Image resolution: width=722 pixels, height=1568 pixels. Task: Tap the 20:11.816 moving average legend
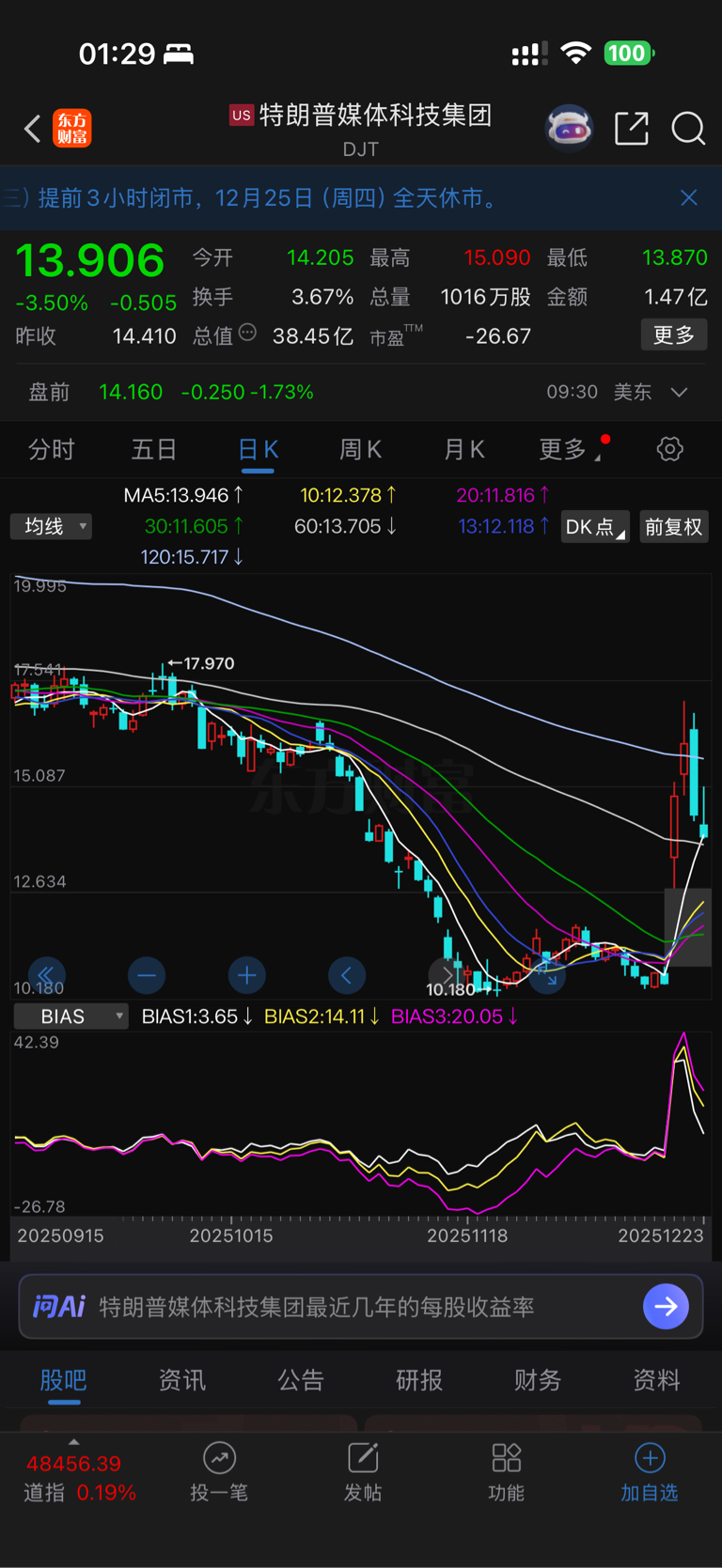pos(503,495)
